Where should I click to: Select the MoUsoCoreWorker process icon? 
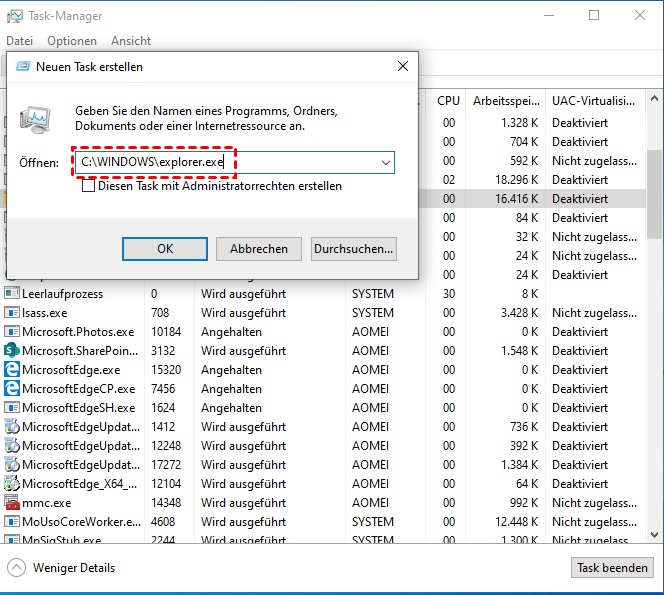(x=12, y=522)
